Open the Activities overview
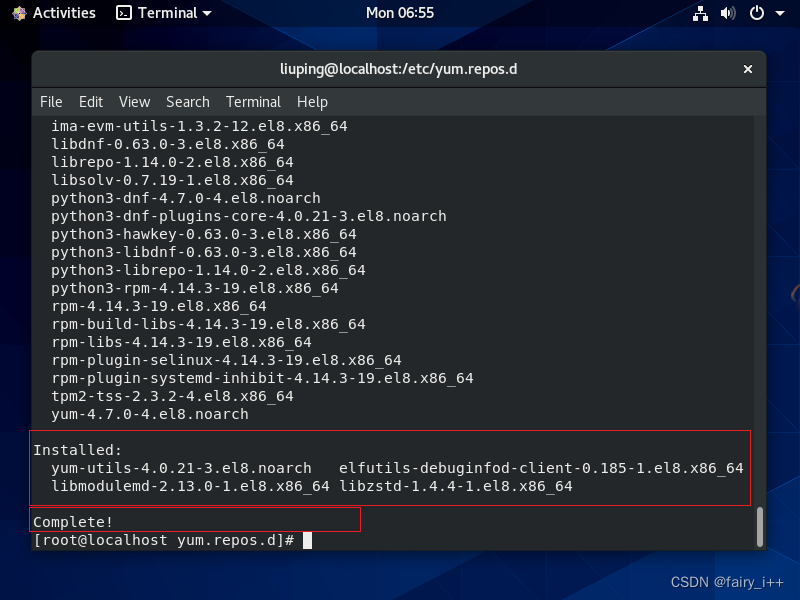This screenshot has height=600, width=800. 62,13
